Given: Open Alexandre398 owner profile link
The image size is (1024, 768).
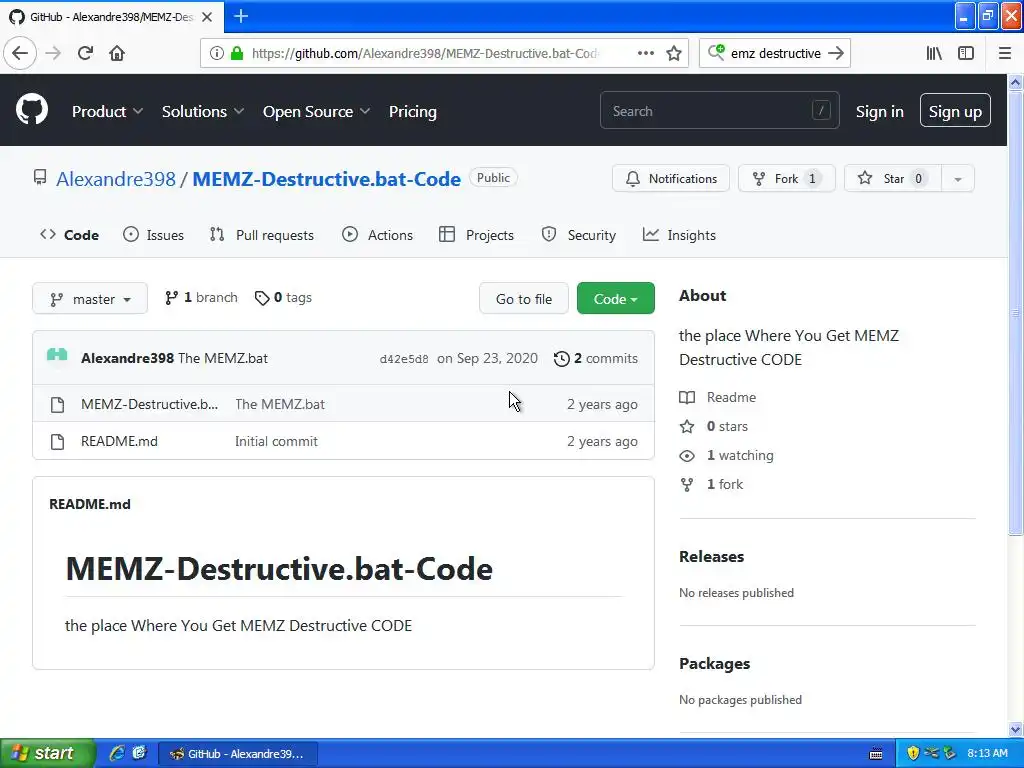Looking at the screenshot, I should pyautogui.click(x=116, y=179).
